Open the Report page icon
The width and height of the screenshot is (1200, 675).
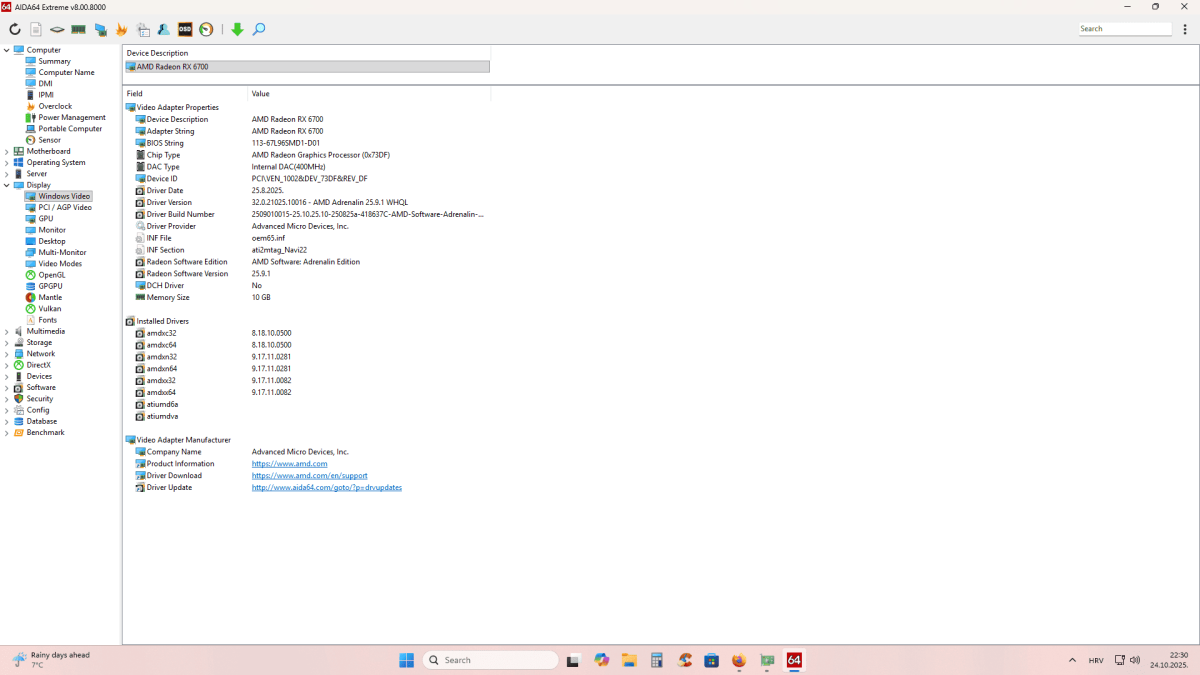(36, 30)
